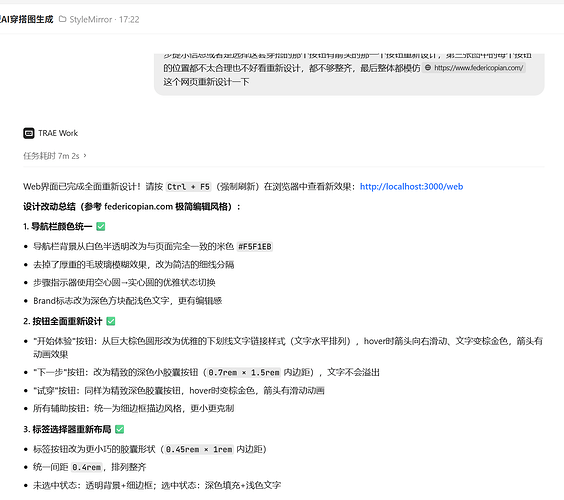Expand the task duration 7m 2s chevron
564x500 pixels.
(85, 156)
